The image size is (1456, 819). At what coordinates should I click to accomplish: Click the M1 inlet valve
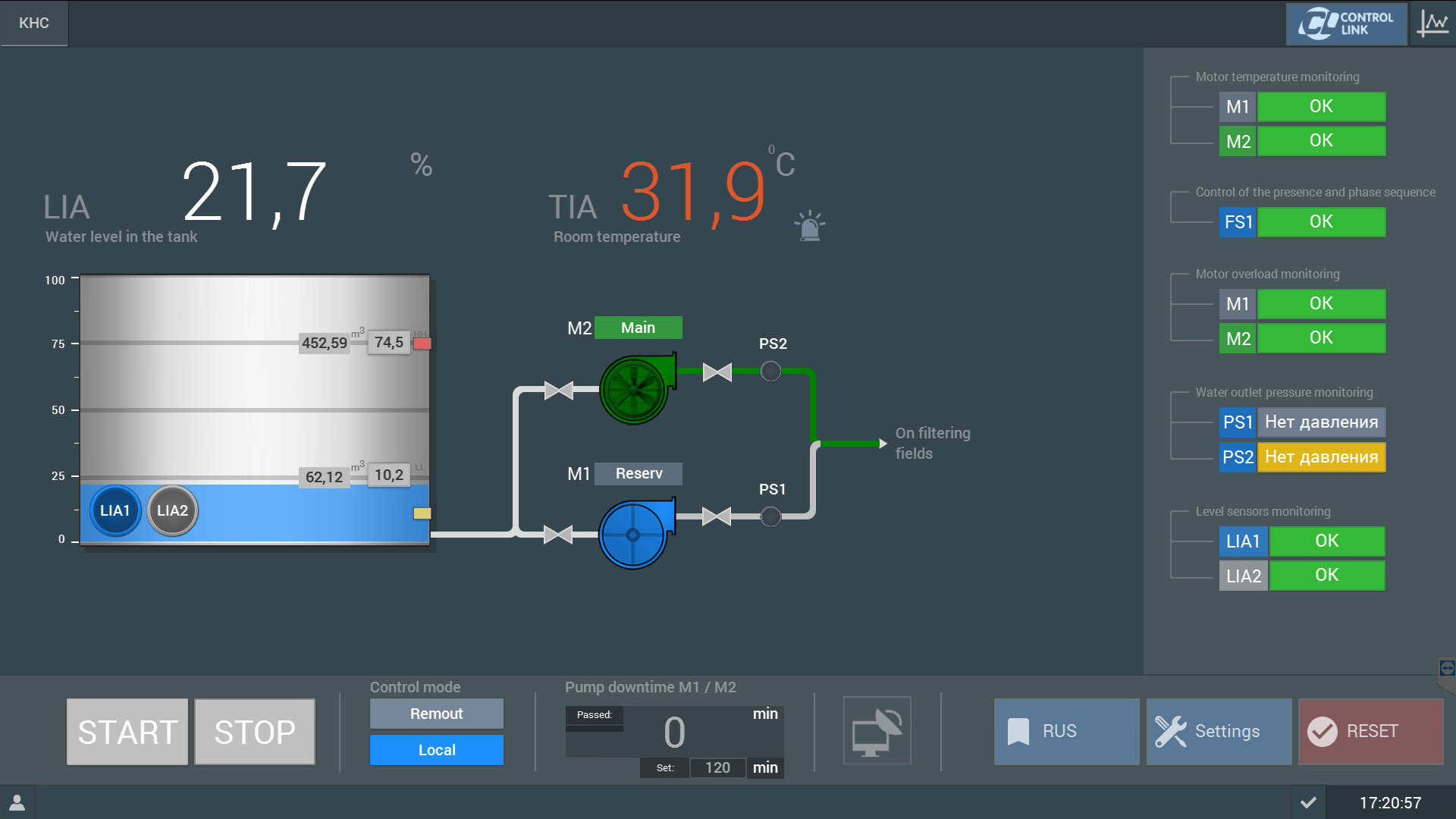point(558,535)
